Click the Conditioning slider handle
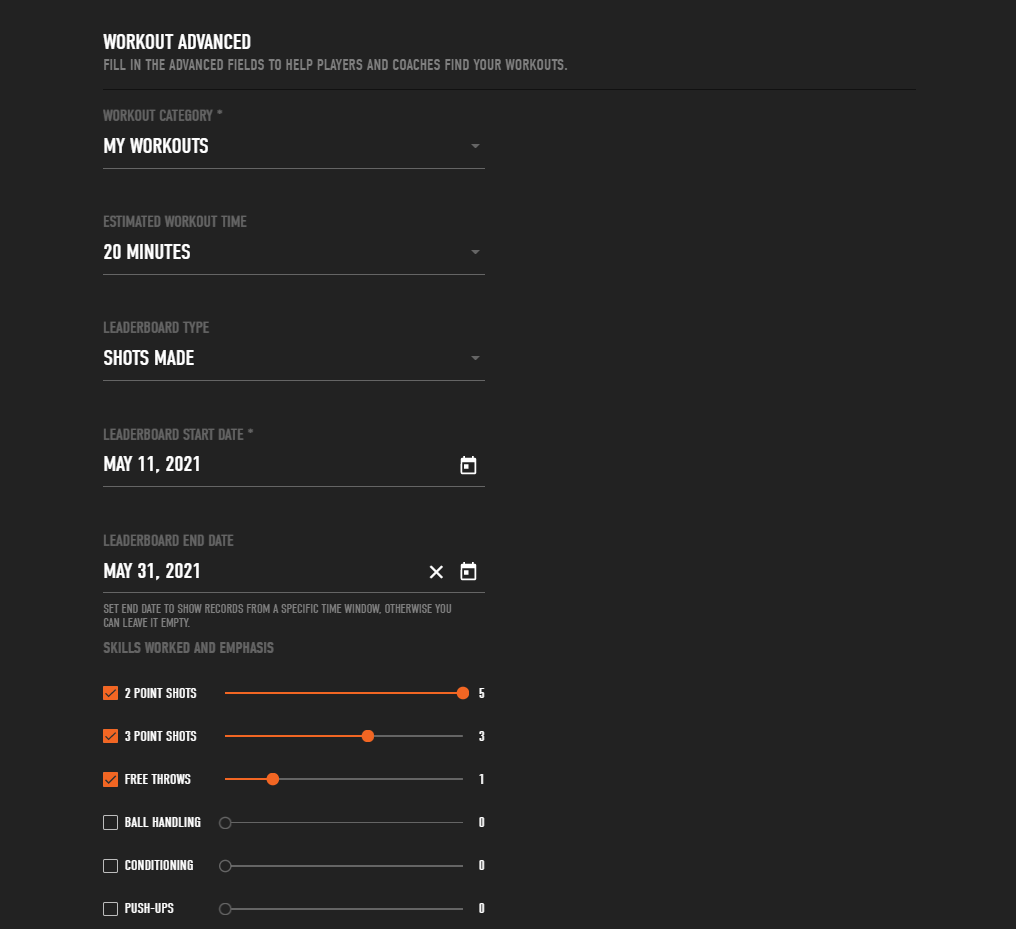The height and width of the screenshot is (929, 1016). 225,865
